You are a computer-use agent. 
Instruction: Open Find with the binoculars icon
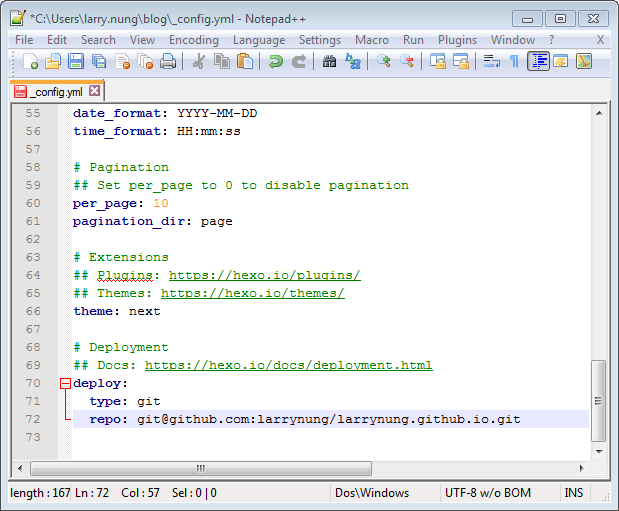(329, 62)
